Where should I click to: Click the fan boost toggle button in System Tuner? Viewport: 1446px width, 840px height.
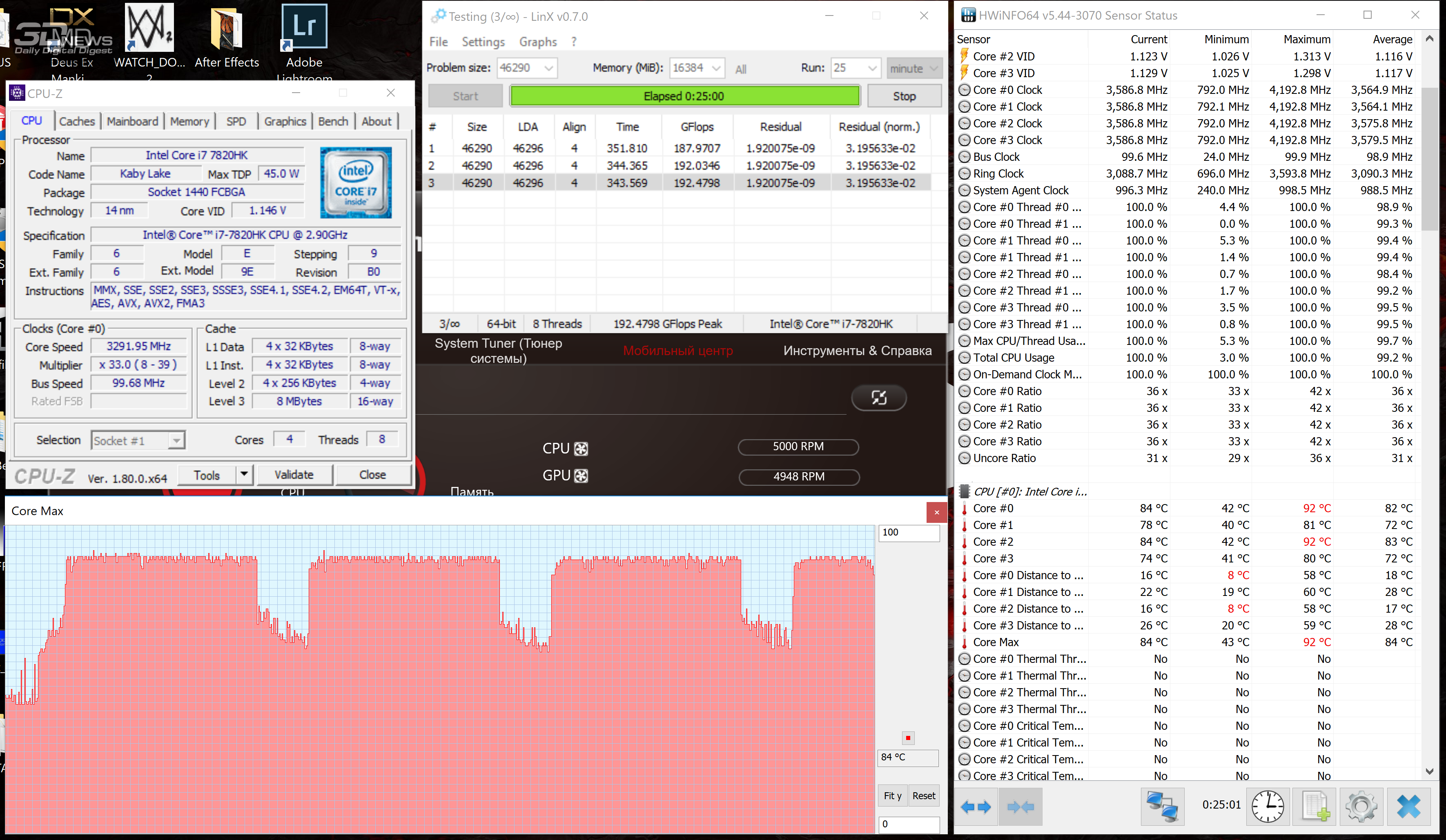click(x=878, y=398)
